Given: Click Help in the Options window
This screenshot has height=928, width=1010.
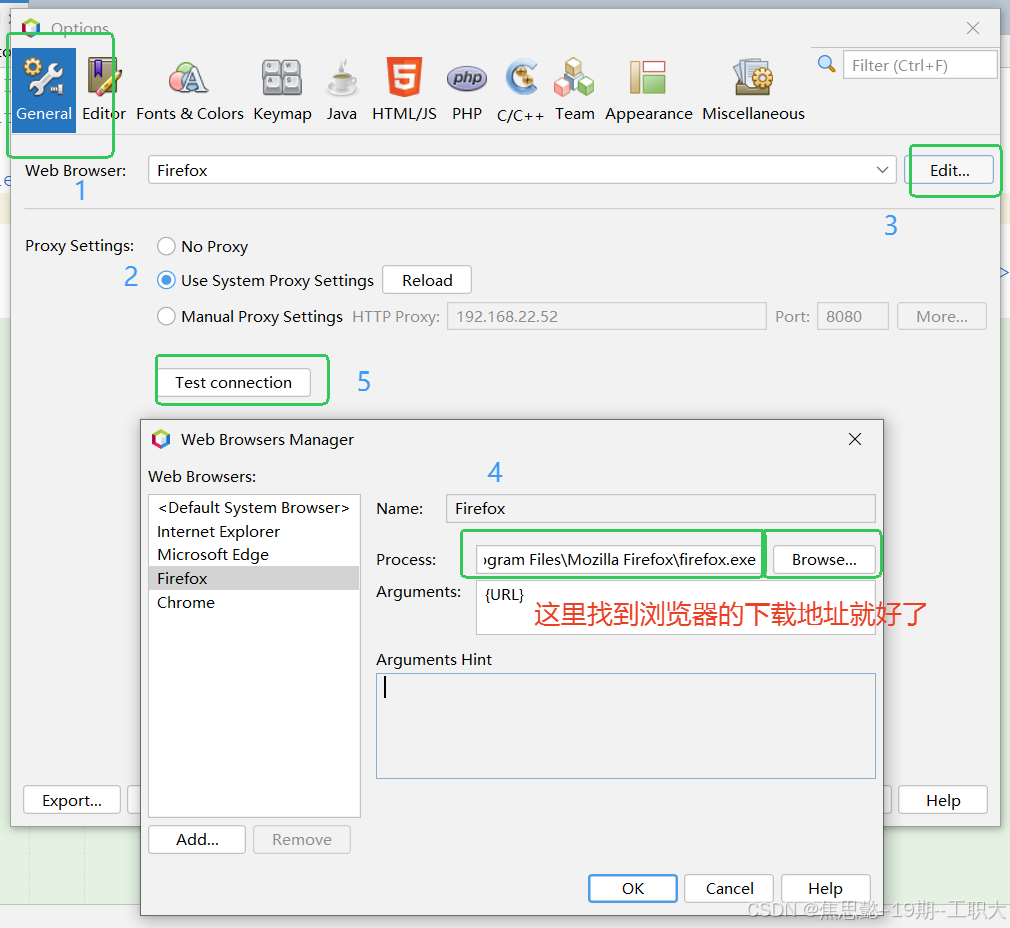Looking at the screenshot, I should pyautogui.click(x=943, y=800).
